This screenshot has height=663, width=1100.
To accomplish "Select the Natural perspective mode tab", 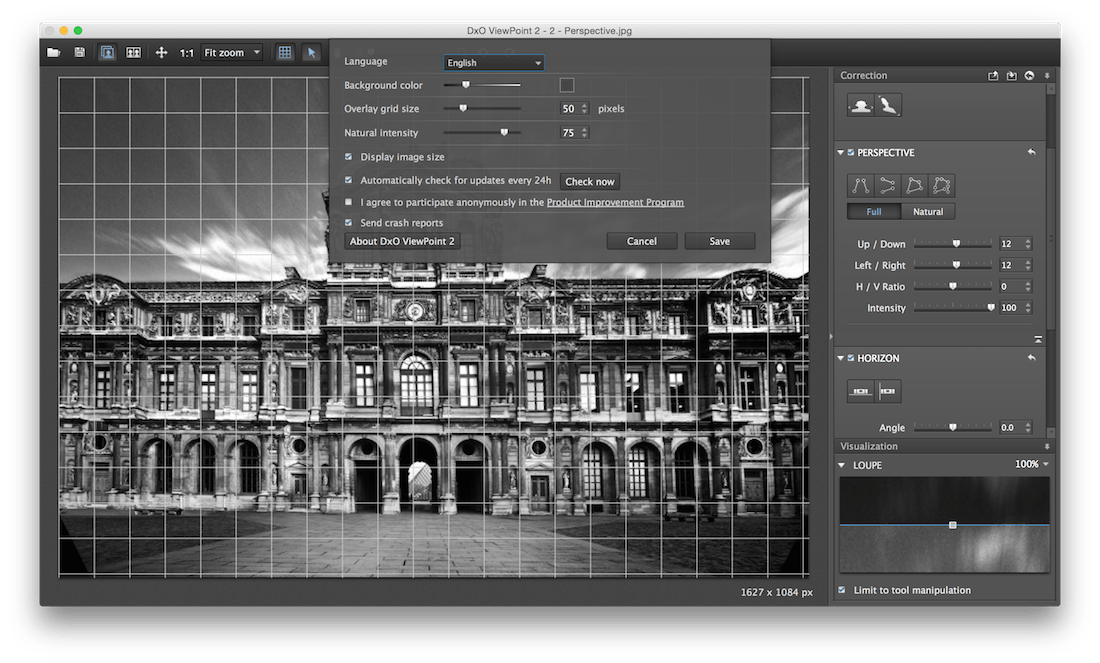I will pyautogui.click(x=927, y=211).
